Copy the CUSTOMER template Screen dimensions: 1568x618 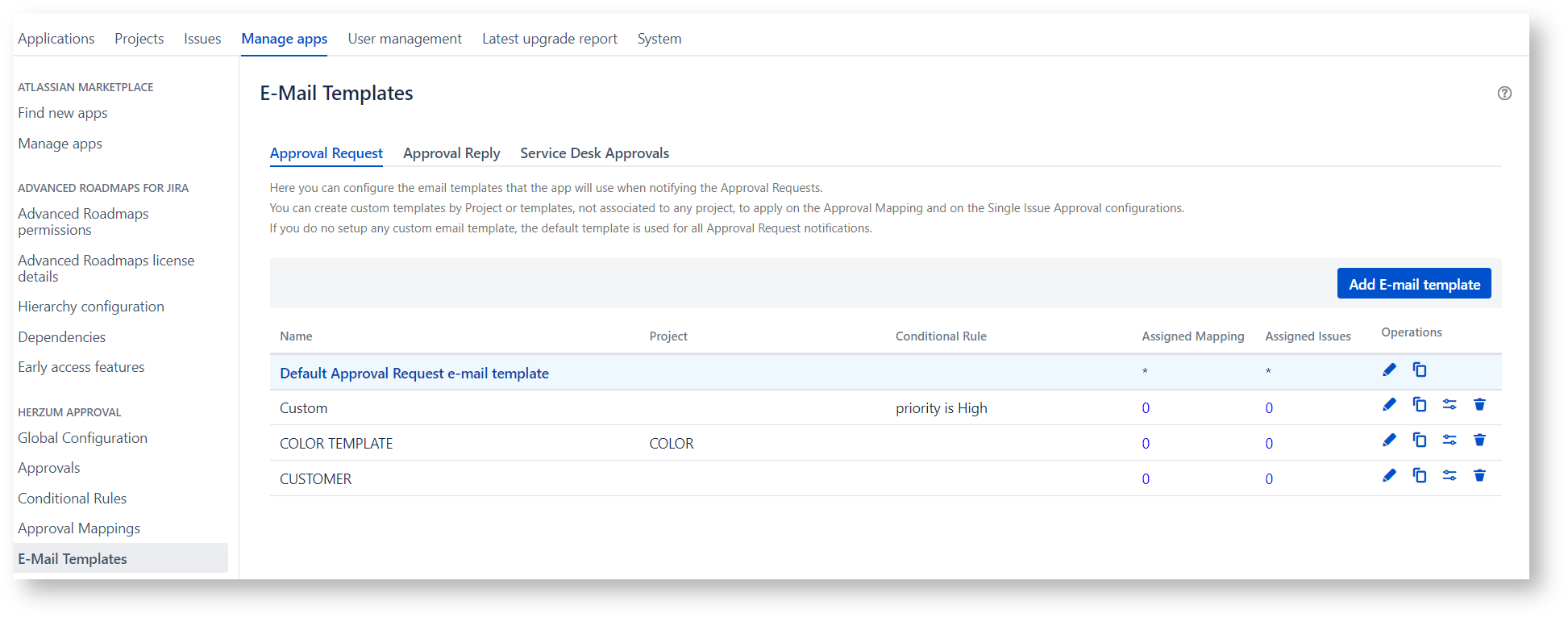click(1420, 476)
